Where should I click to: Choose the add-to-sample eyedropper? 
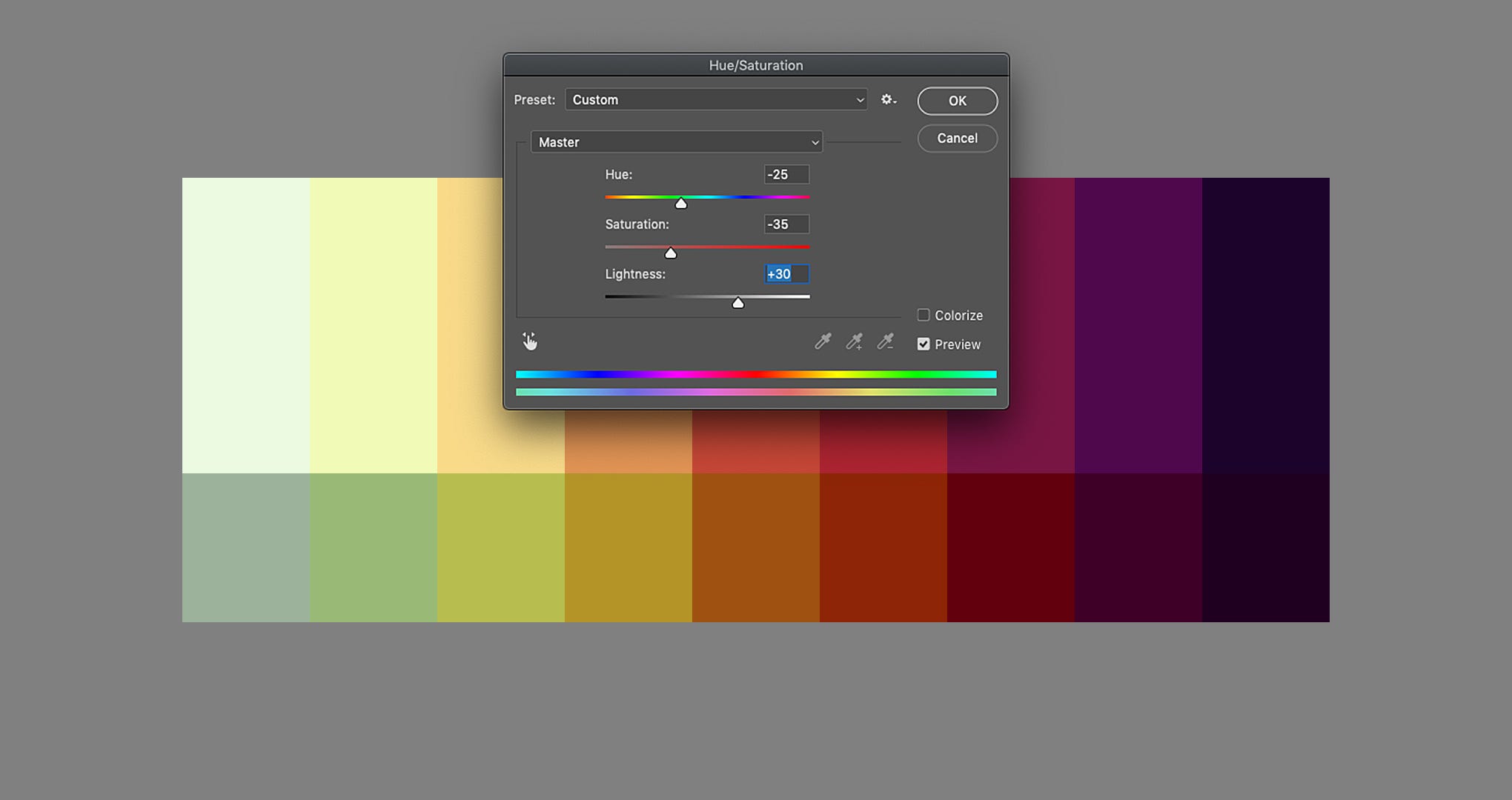(x=854, y=342)
